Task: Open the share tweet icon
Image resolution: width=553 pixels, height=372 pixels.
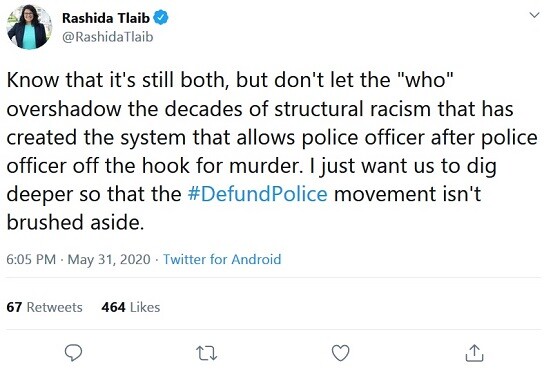Action: (474, 353)
